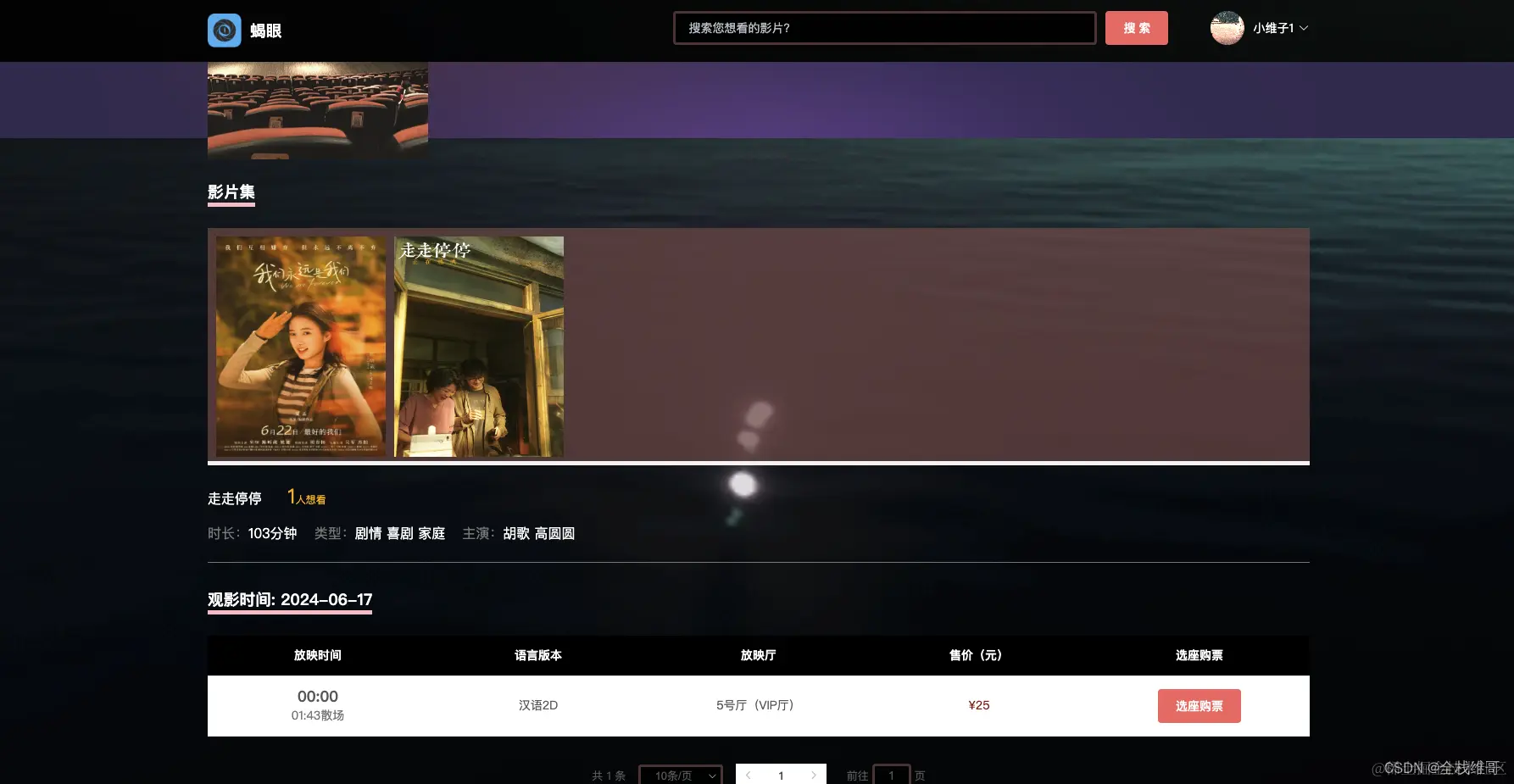1514x784 pixels.
Task: Click the 蝎眼 site logo icon
Action: 225,31
